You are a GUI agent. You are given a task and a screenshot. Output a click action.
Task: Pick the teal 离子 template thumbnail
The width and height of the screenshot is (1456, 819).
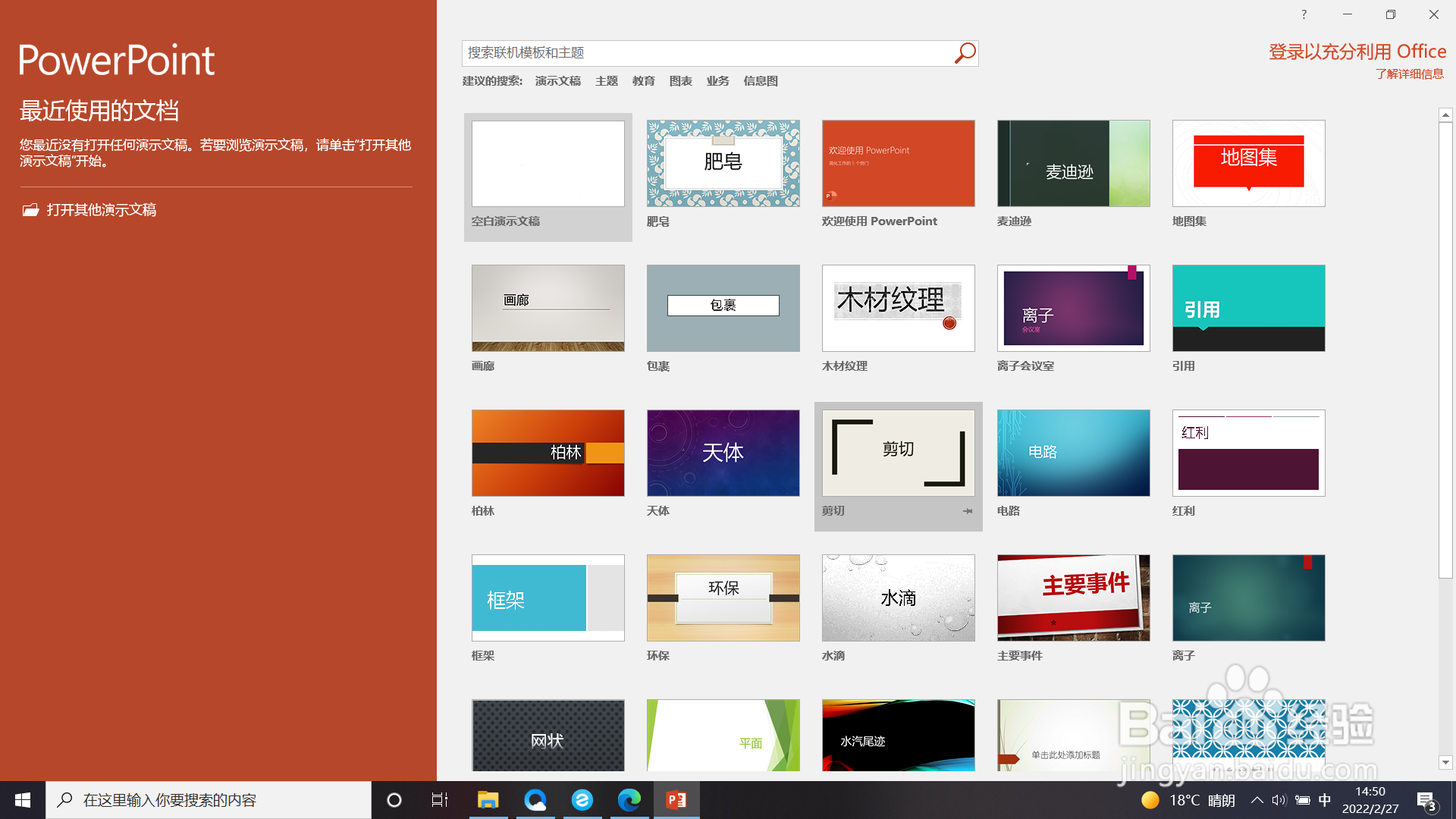1249,598
